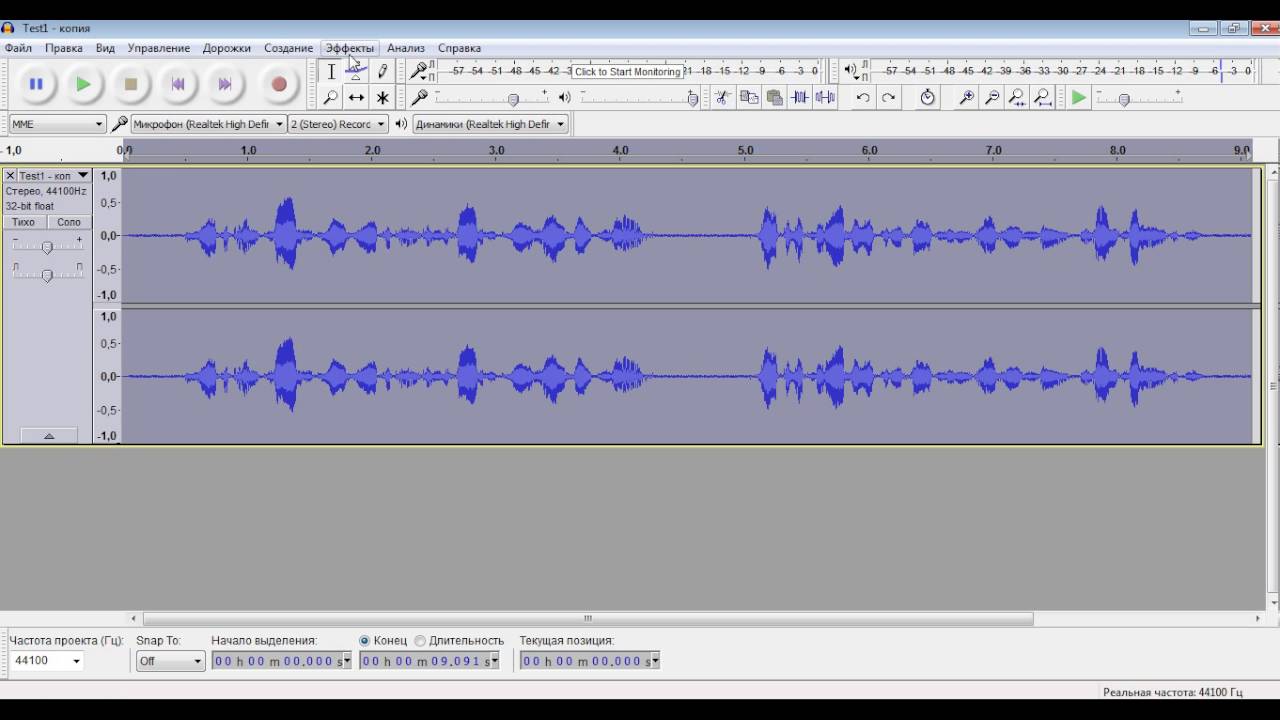Select the Time Shift tool
This screenshot has height=720, width=1280.
[356, 97]
